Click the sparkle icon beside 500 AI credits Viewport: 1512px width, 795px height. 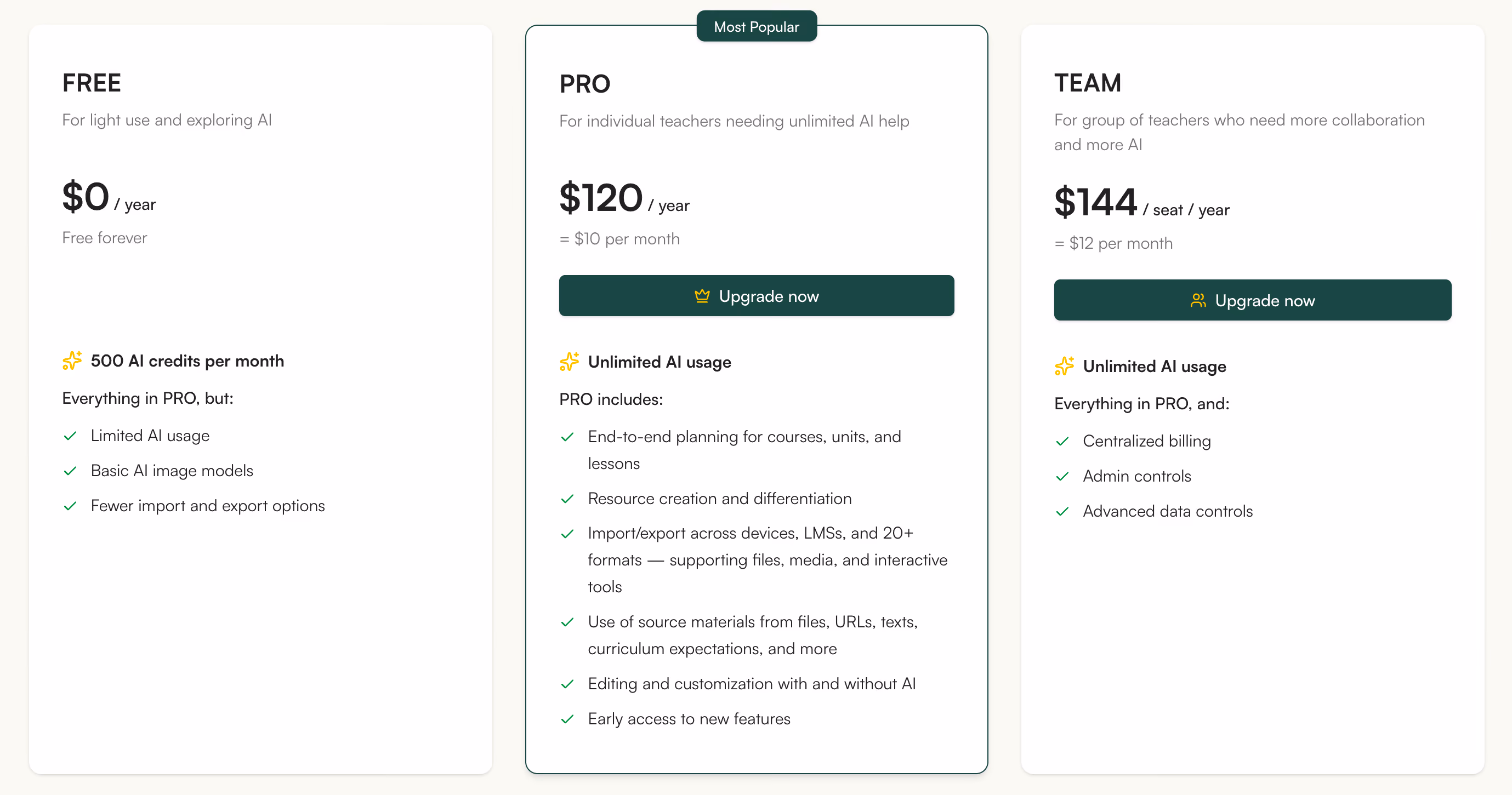72,361
